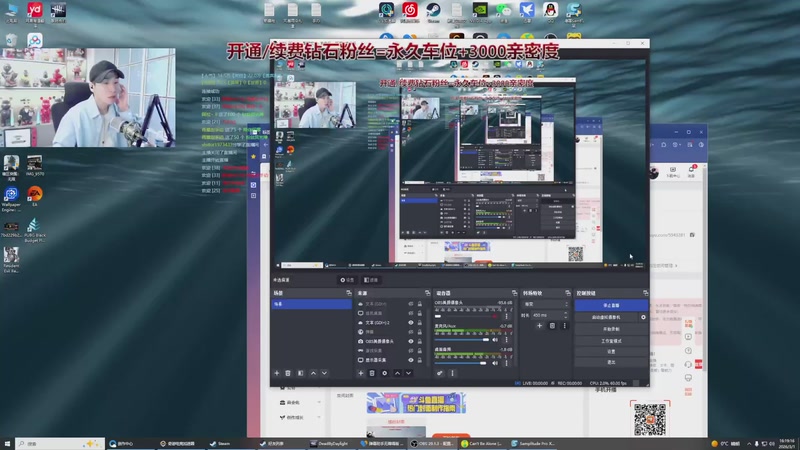
Task: Enable 工作室模式 studio mode button
Action: pyautogui.click(x=611, y=341)
